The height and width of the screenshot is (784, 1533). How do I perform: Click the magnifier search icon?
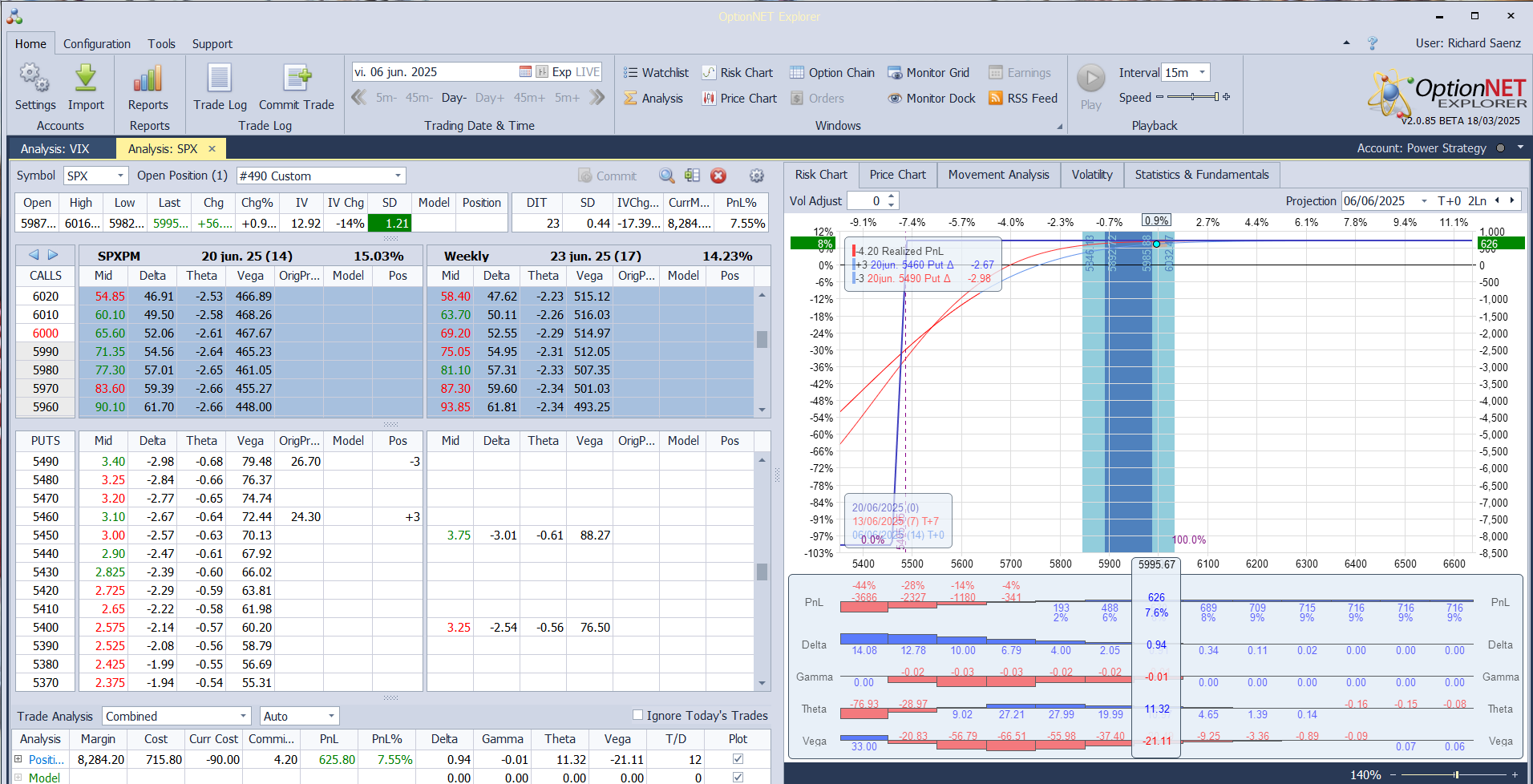tap(666, 176)
